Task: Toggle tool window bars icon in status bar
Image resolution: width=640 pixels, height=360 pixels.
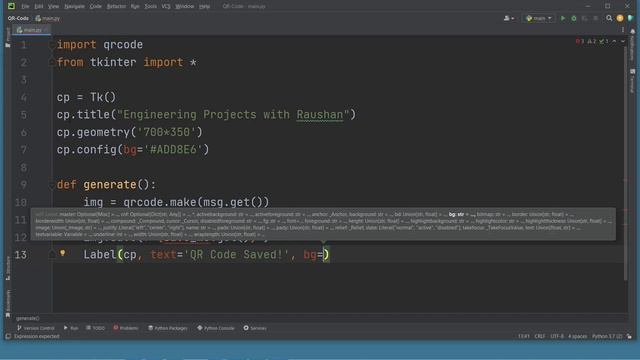Action: 8,336
